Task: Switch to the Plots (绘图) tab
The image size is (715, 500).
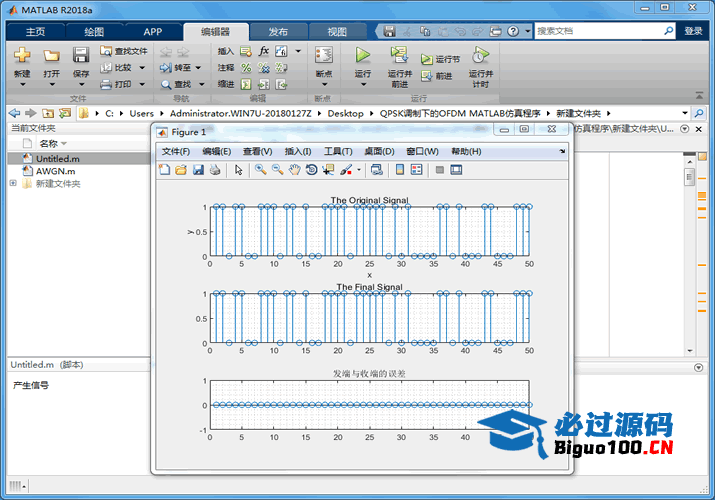Action: [x=94, y=32]
